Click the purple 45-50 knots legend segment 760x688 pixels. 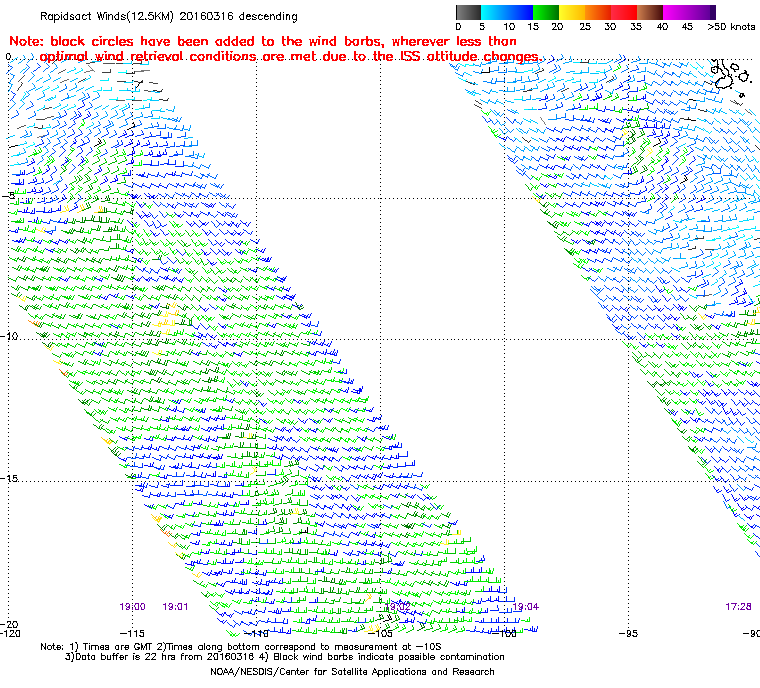pos(701,12)
